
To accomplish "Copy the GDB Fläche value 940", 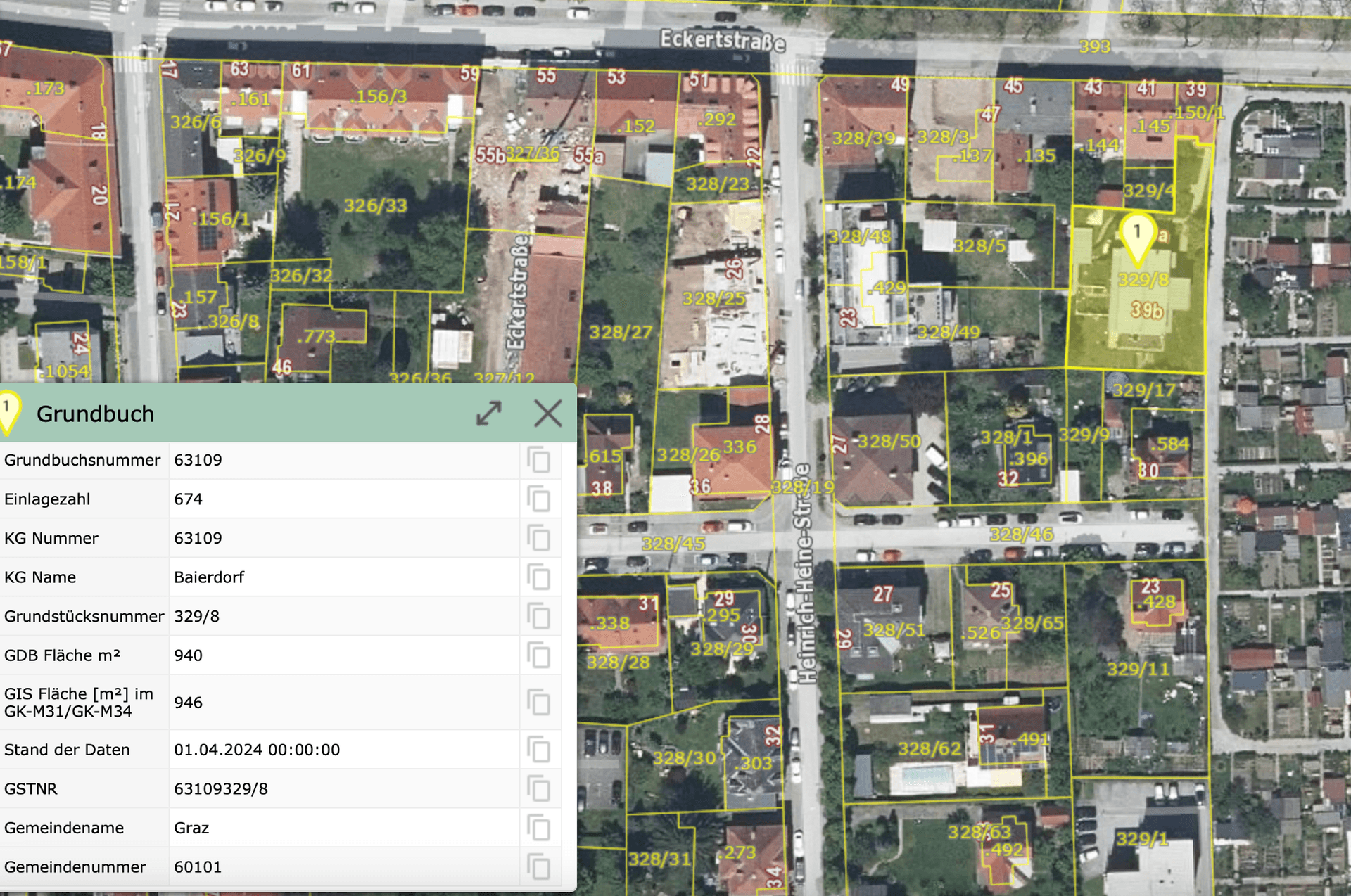I will point(539,655).
